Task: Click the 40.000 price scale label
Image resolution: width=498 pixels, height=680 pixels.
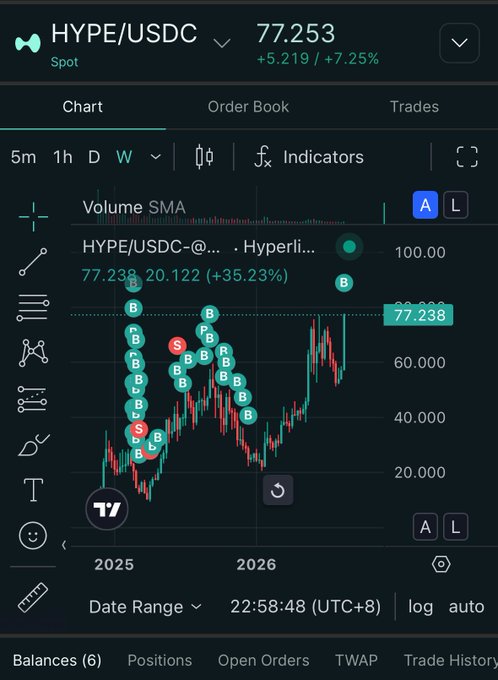Action: (420, 418)
